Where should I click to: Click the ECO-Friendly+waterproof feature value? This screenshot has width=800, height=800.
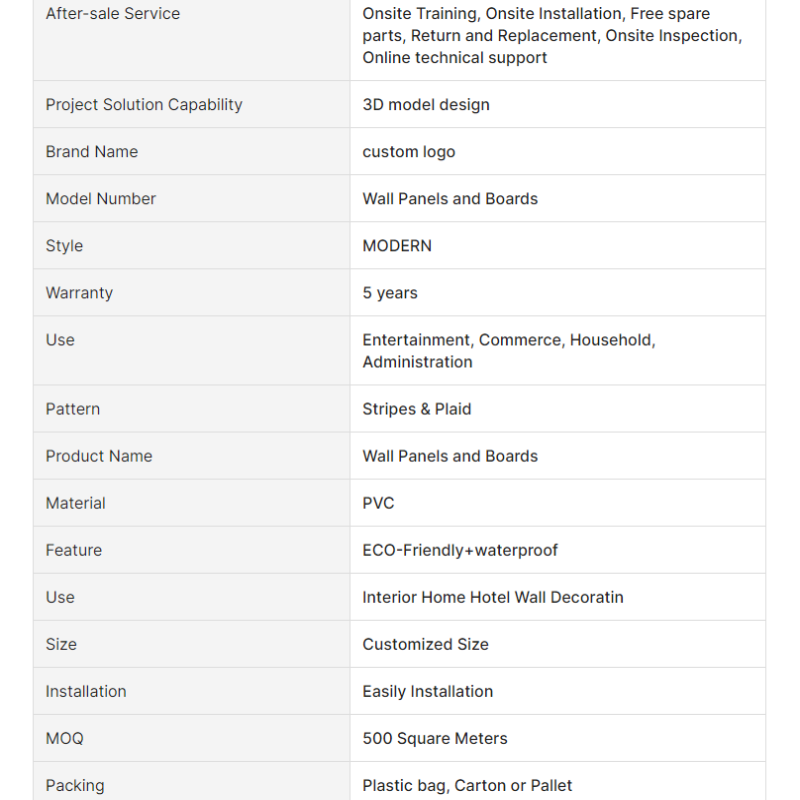460,550
